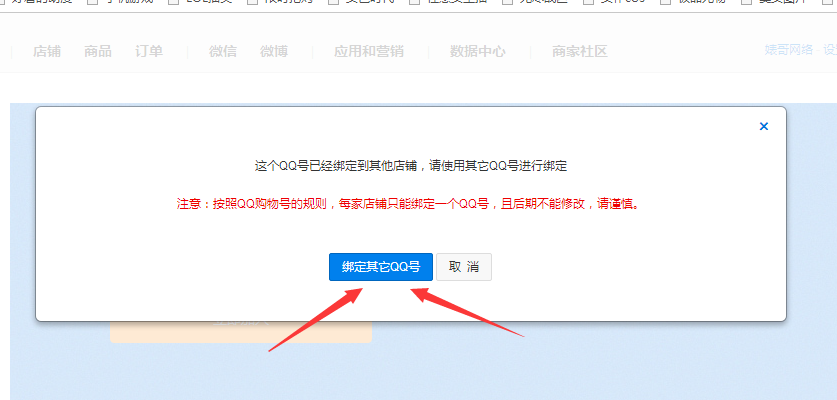Viewport: 837px width, 400px height.
Task: Open the 商家社区 menu
Action: coord(580,52)
